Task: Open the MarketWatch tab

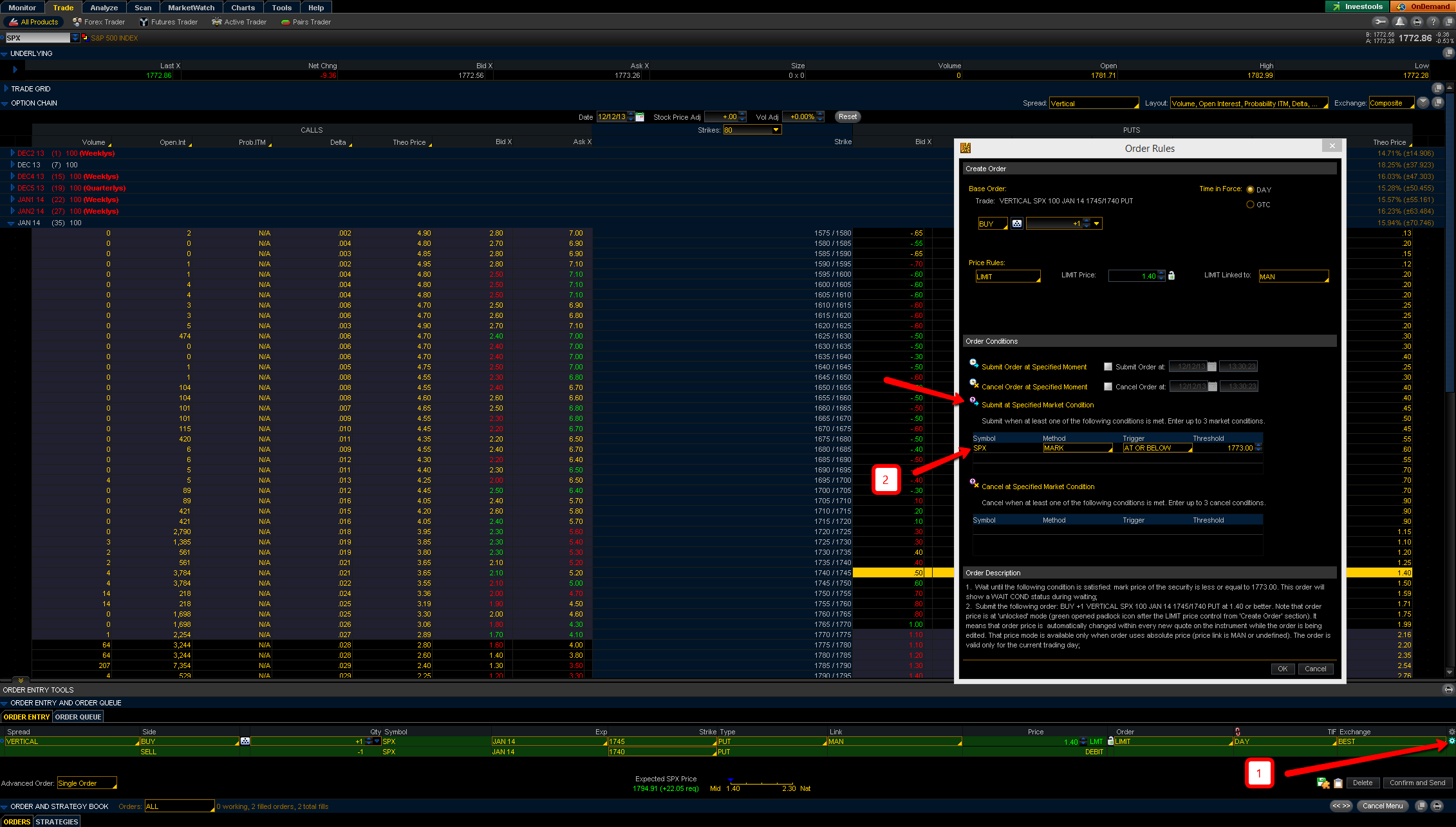Action: (192, 8)
